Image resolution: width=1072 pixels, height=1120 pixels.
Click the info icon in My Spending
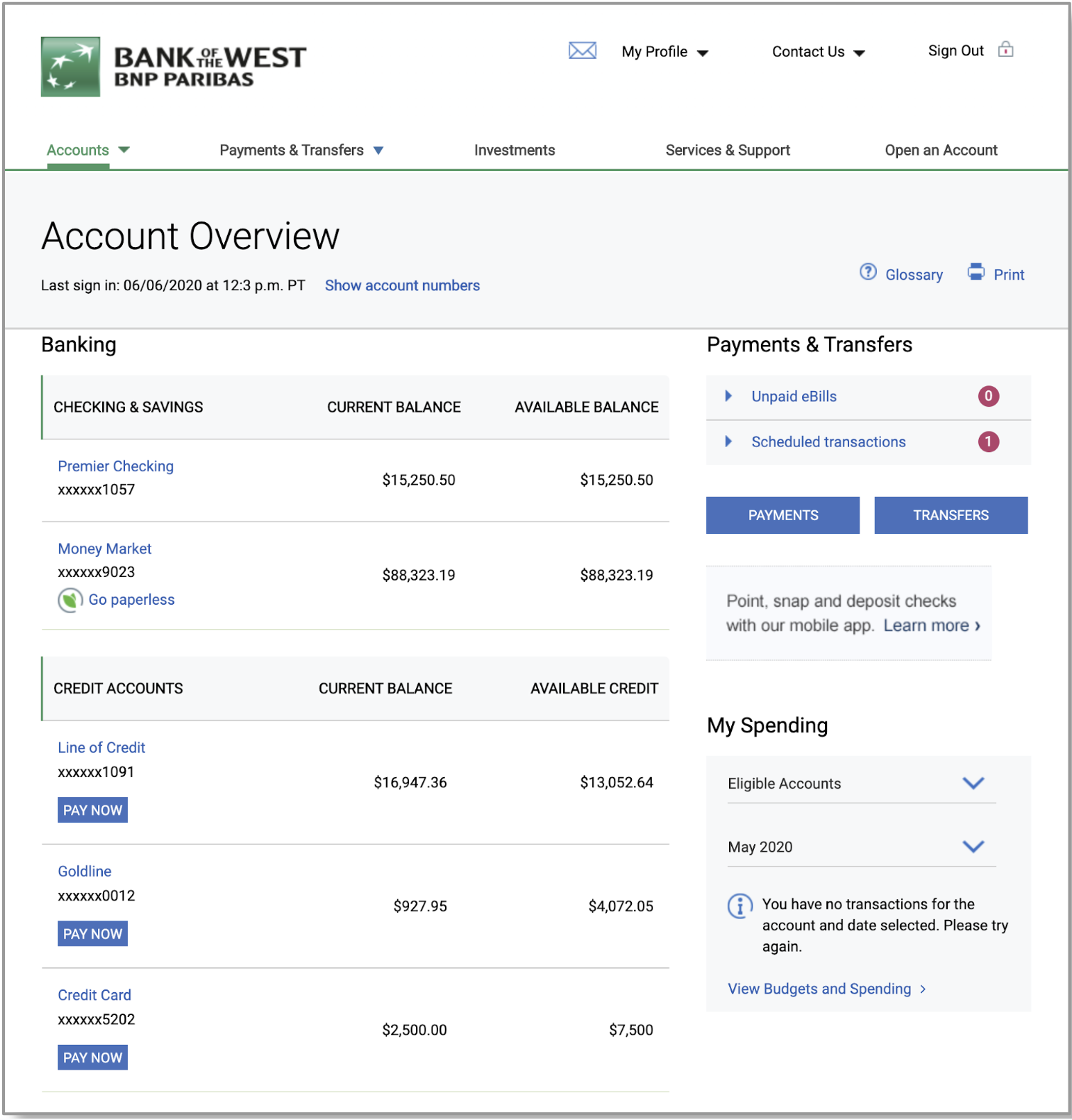(x=740, y=906)
